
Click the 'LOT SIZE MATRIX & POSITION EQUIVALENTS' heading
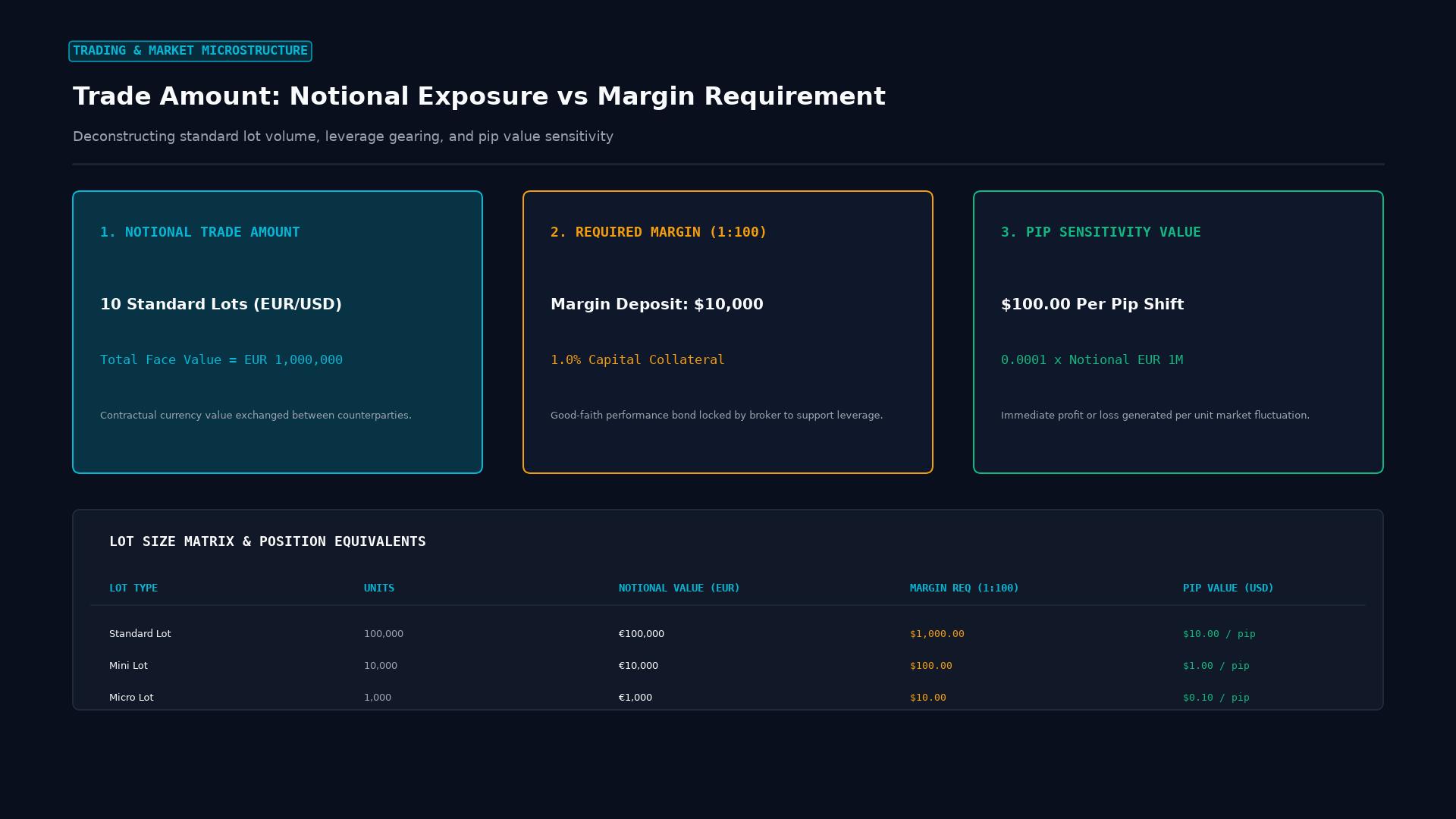(x=268, y=541)
